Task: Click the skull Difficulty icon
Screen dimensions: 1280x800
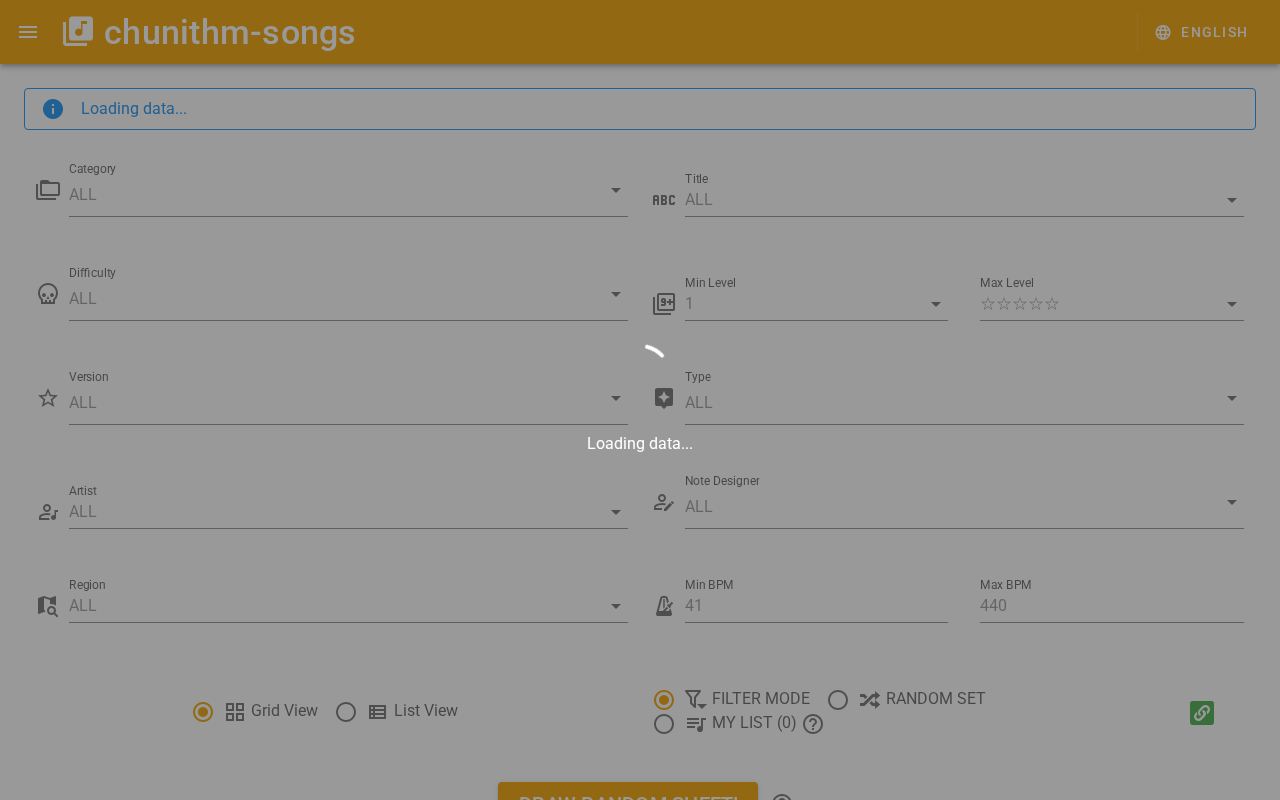Action: pyautogui.click(x=48, y=294)
